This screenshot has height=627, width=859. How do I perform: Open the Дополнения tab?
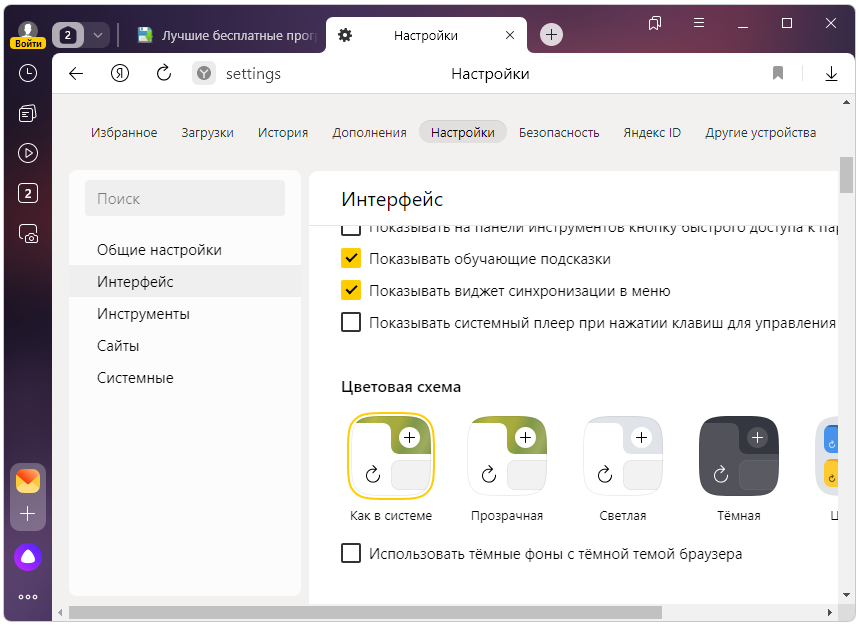point(369,132)
